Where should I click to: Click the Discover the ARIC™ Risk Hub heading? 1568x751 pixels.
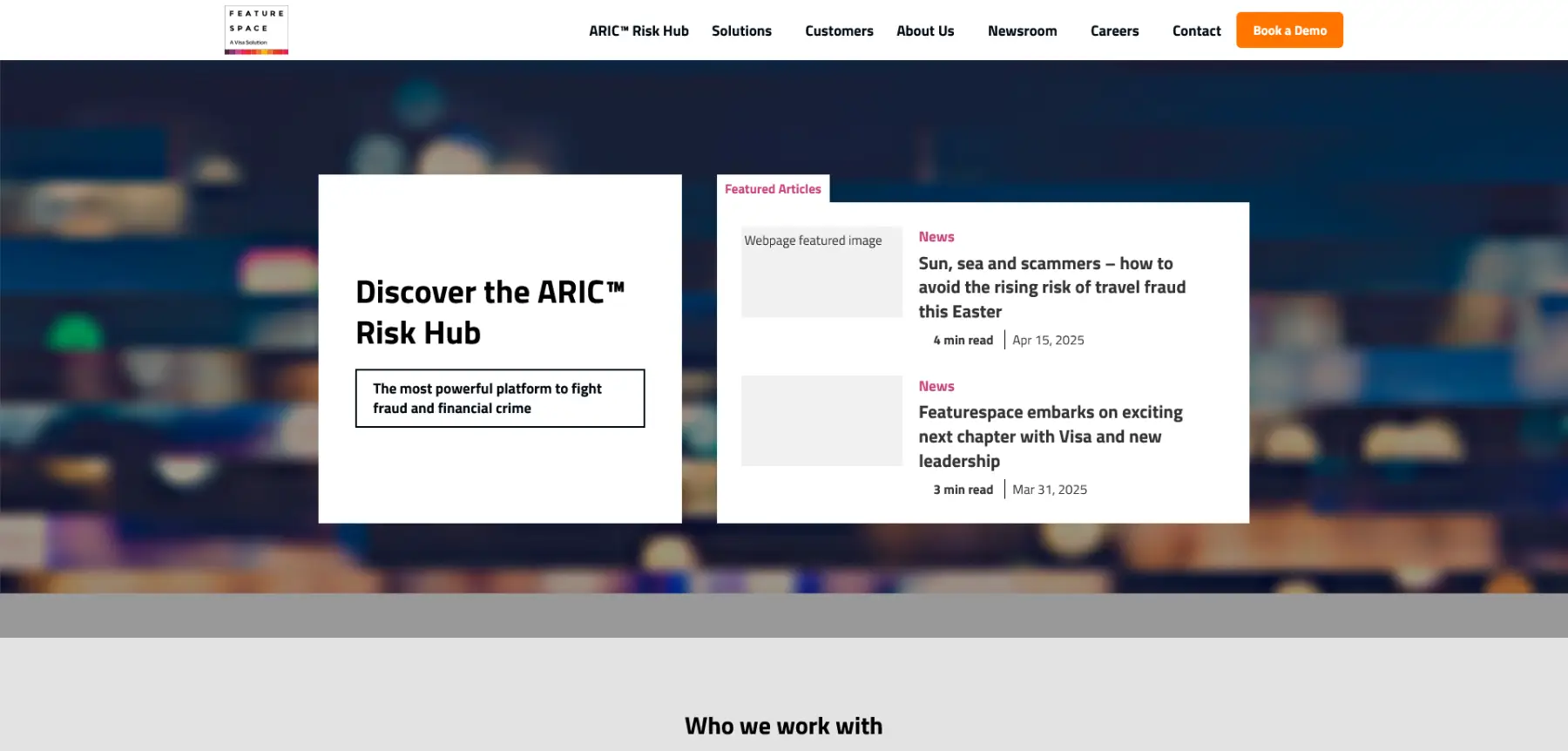pos(490,312)
